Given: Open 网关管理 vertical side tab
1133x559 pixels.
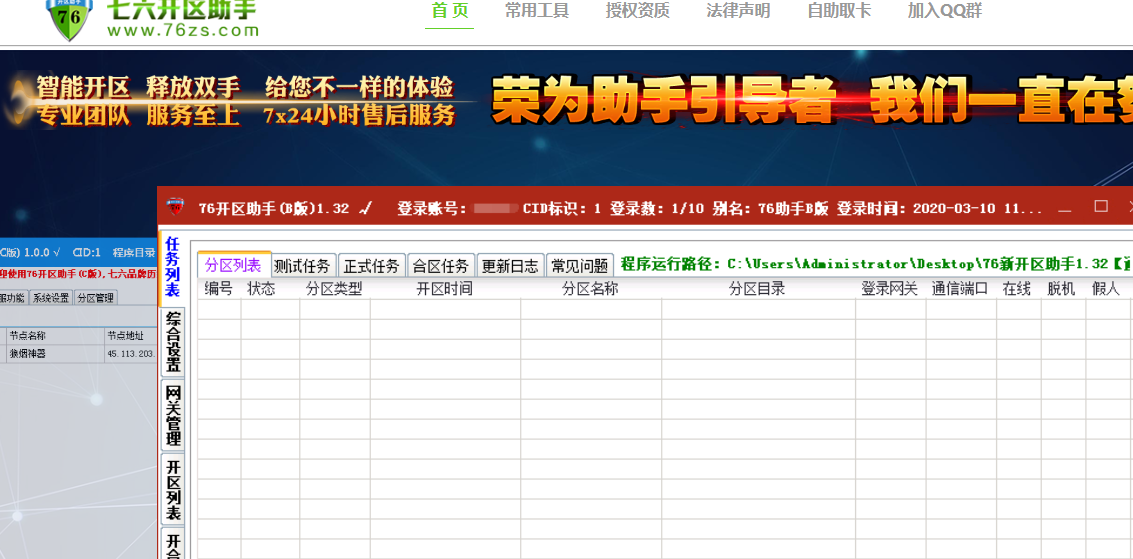Looking at the screenshot, I should [x=173, y=415].
